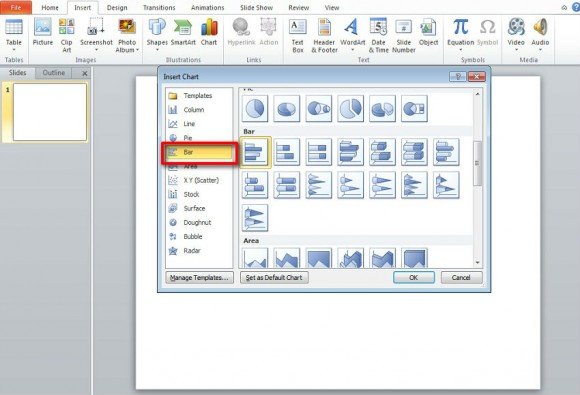Click the chart list scroll down arrow
580x395 pixels.
(477, 262)
